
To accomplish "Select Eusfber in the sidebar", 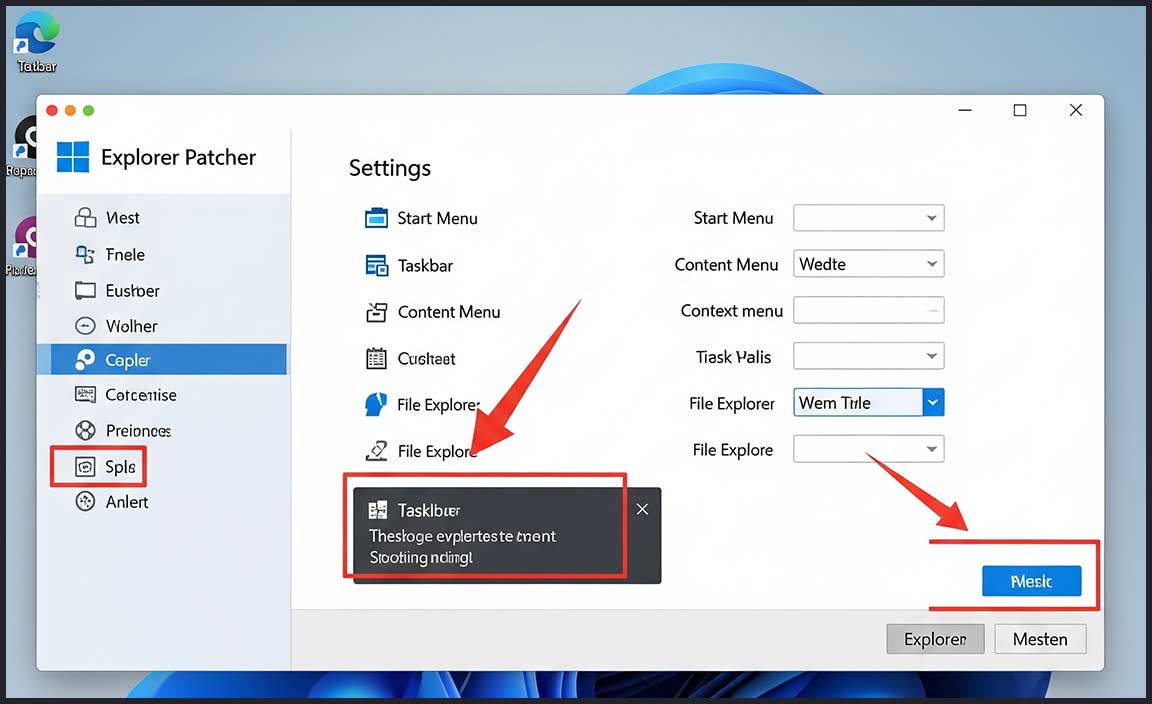I will (x=132, y=291).
